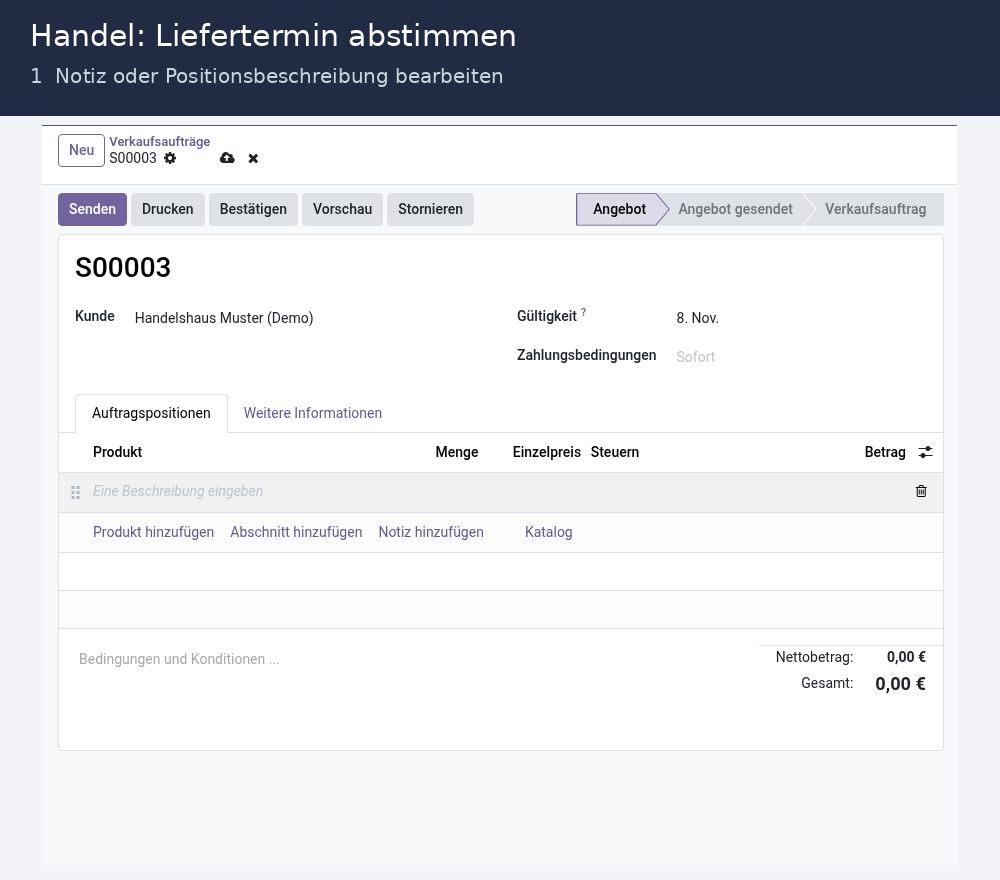1000x880 pixels.
Task: Confirm the quotation with Bestätigen
Action: click(253, 209)
